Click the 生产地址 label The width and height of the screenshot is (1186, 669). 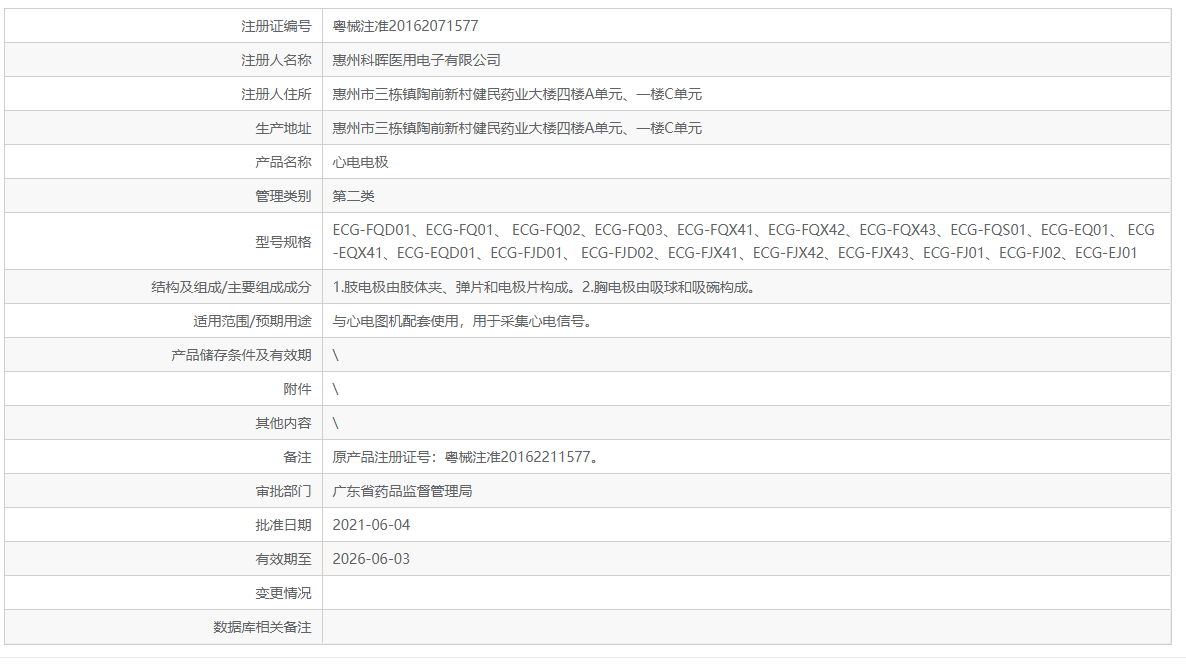[x=283, y=128]
